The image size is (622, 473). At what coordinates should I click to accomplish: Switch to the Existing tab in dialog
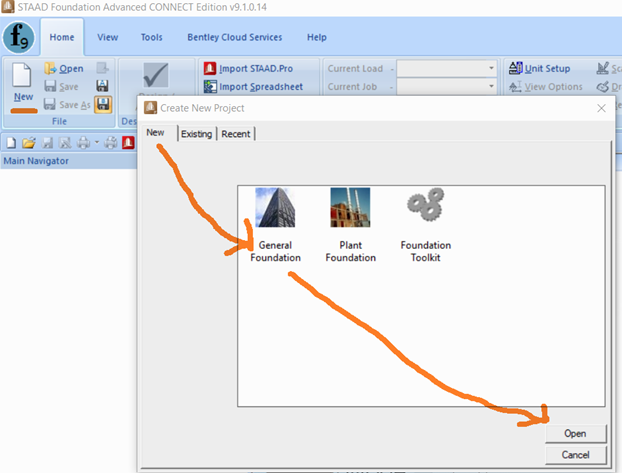click(x=196, y=134)
